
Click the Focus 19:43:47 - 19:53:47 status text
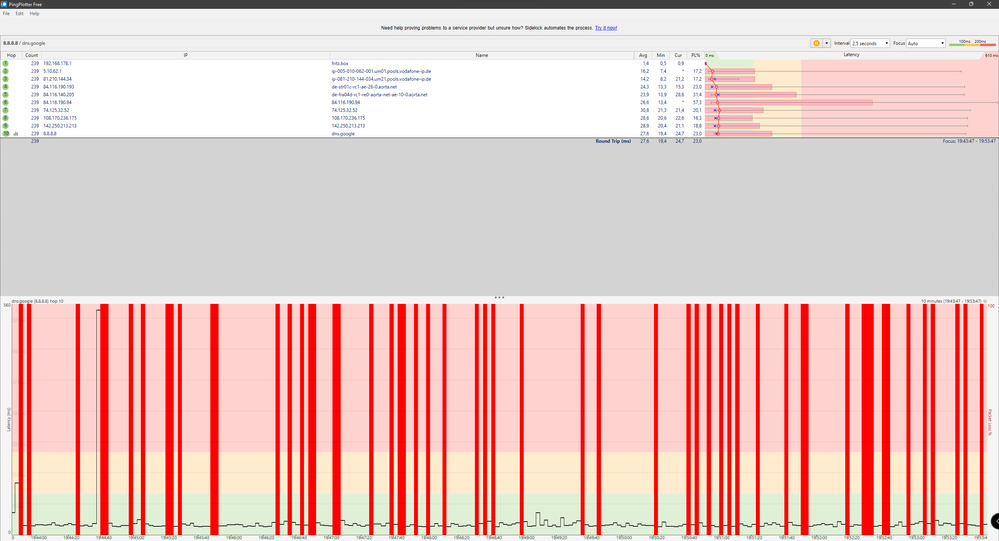(x=969, y=141)
